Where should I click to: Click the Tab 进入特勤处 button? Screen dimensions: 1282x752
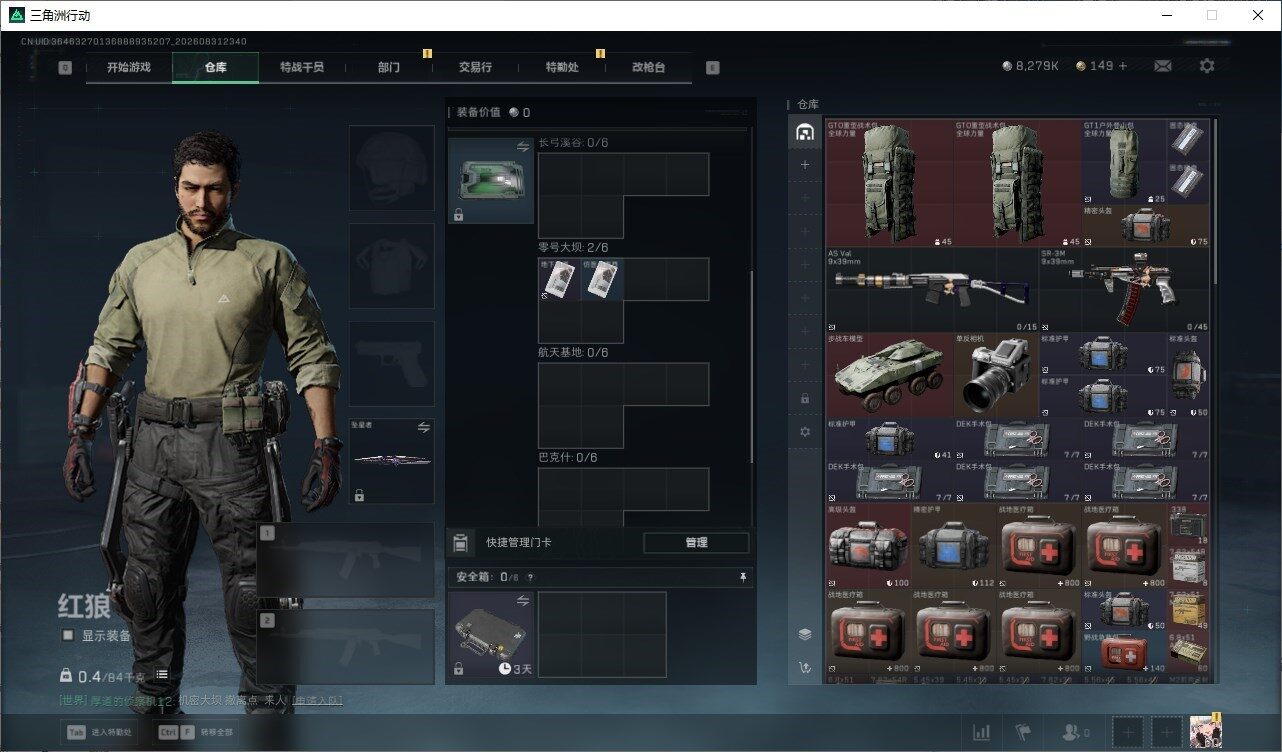[99, 732]
